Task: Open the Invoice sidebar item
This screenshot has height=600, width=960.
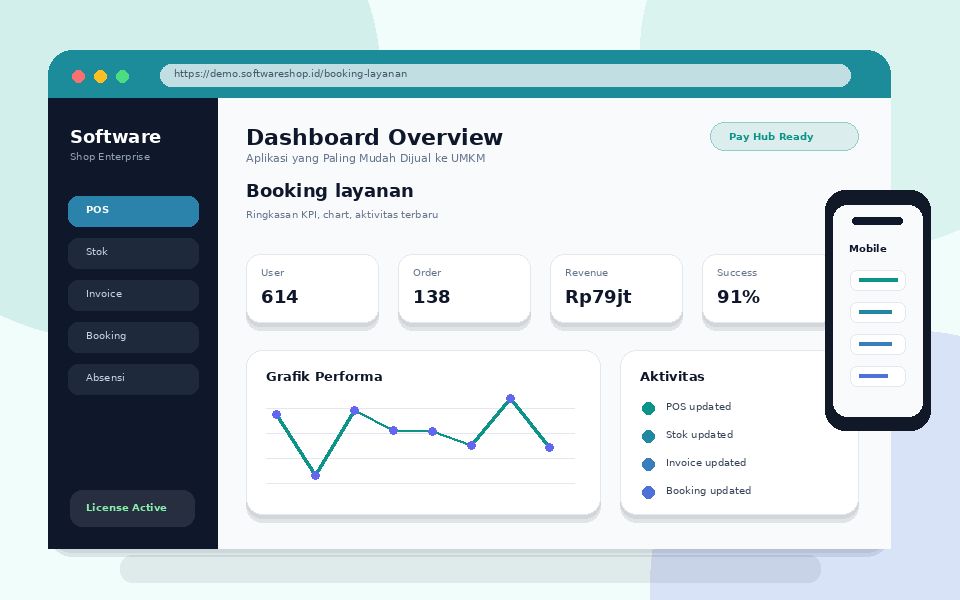Action: pyautogui.click(x=133, y=294)
